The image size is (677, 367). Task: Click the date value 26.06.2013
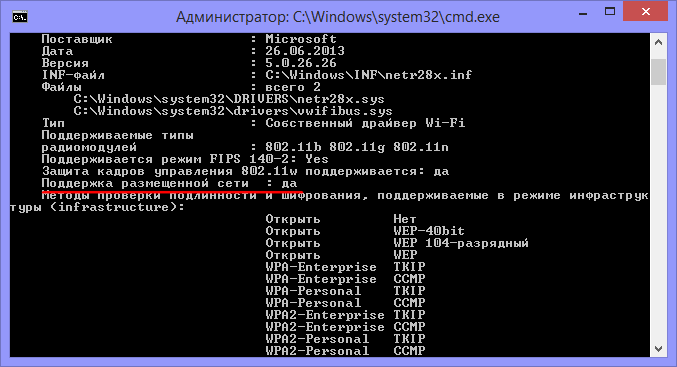[x=305, y=51]
